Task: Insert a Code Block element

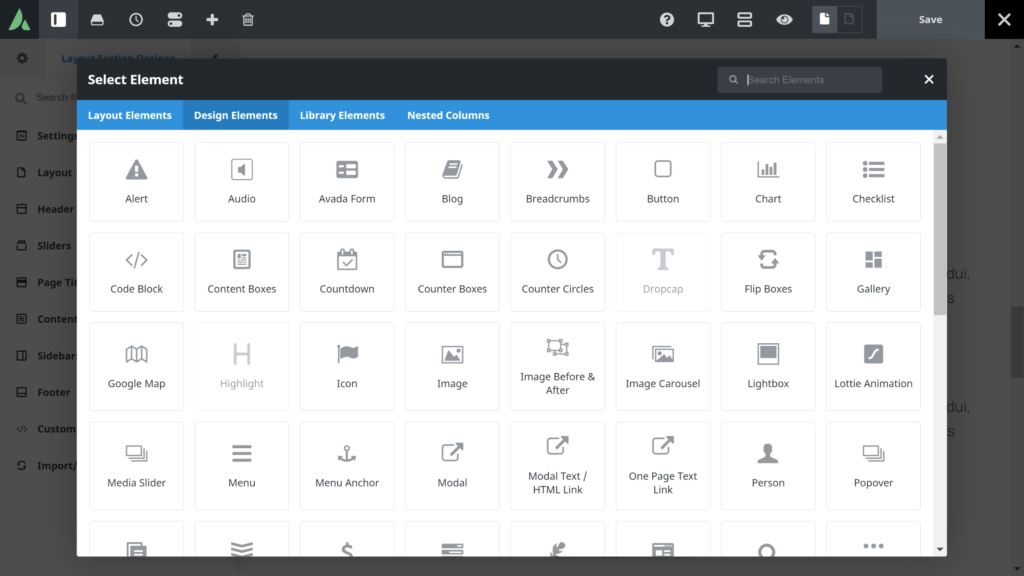Action: (x=136, y=272)
